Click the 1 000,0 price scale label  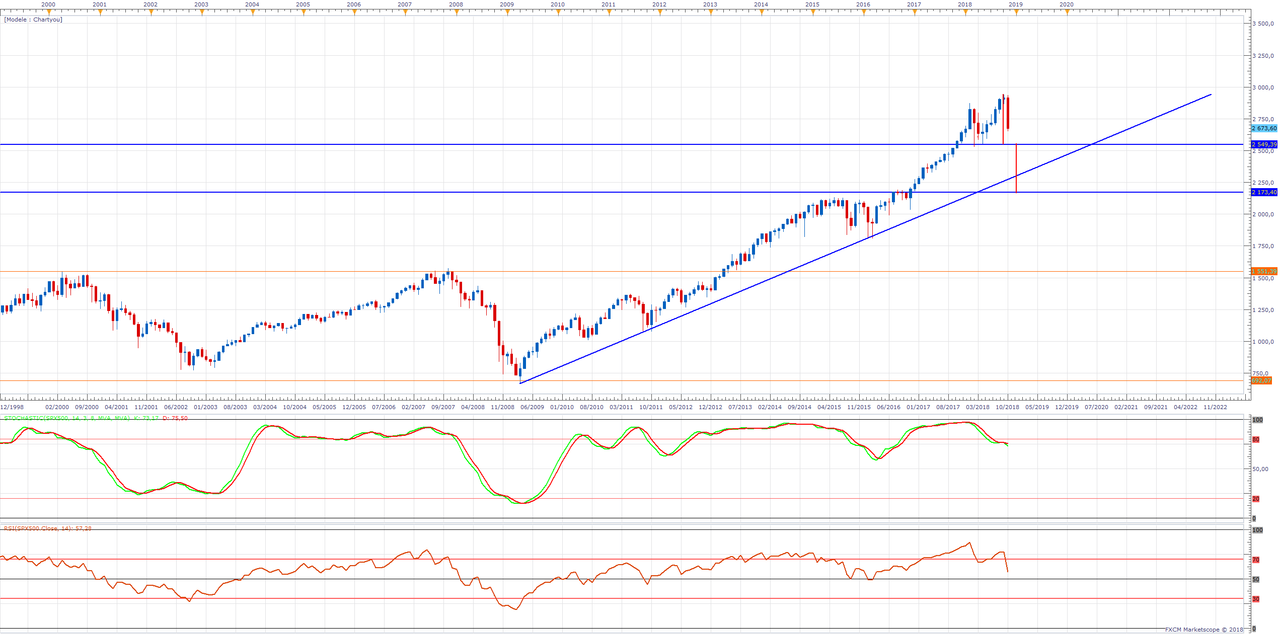pos(1264,342)
